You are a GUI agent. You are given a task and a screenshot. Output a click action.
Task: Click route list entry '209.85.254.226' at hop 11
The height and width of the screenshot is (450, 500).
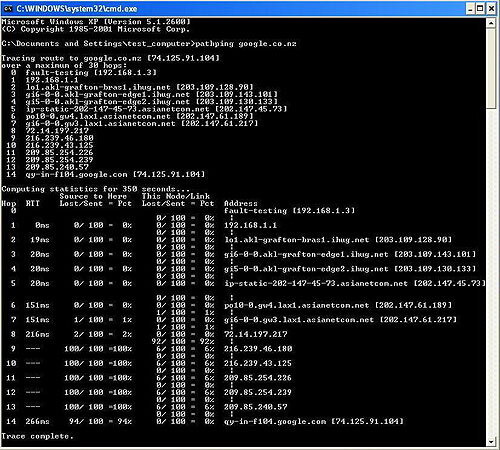click(59, 153)
